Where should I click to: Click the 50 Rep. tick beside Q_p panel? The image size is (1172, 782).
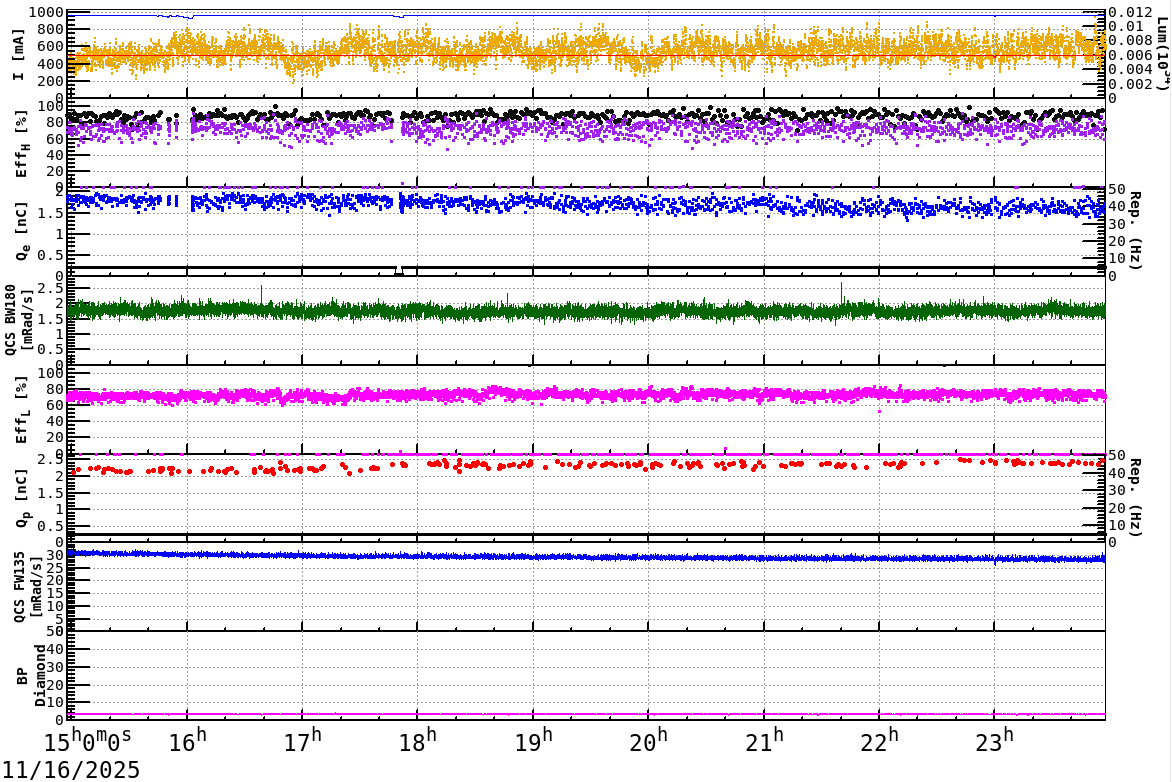point(1117,455)
